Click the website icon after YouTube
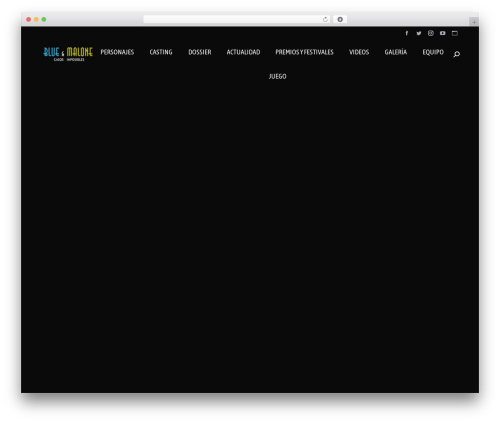The height and width of the screenshot is (423, 500). click(455, 33)
